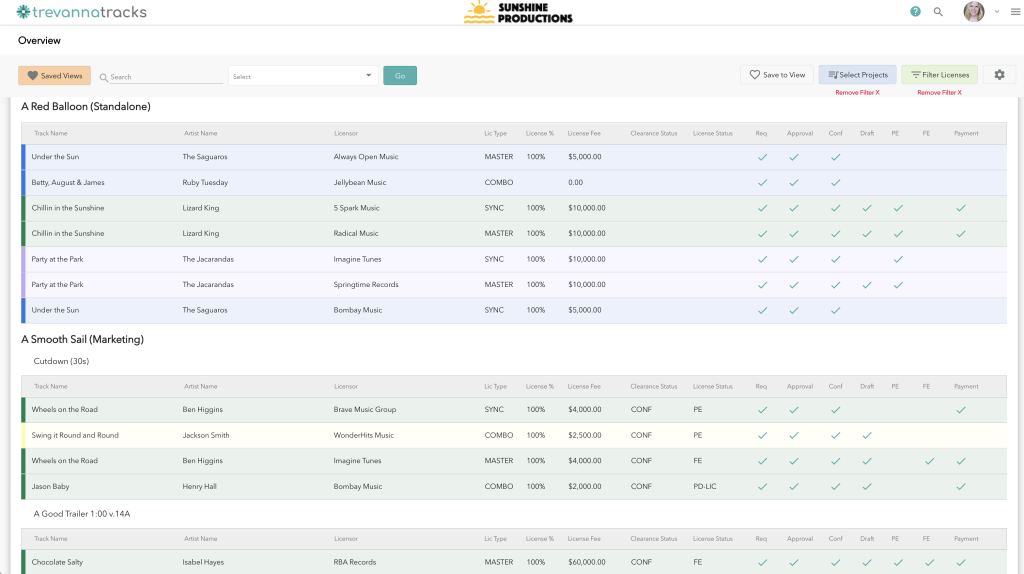The width and height of the screenshot is (1024, 574).
Task: Click Remove Filter X under Select Projects
Action: [857, 92]
